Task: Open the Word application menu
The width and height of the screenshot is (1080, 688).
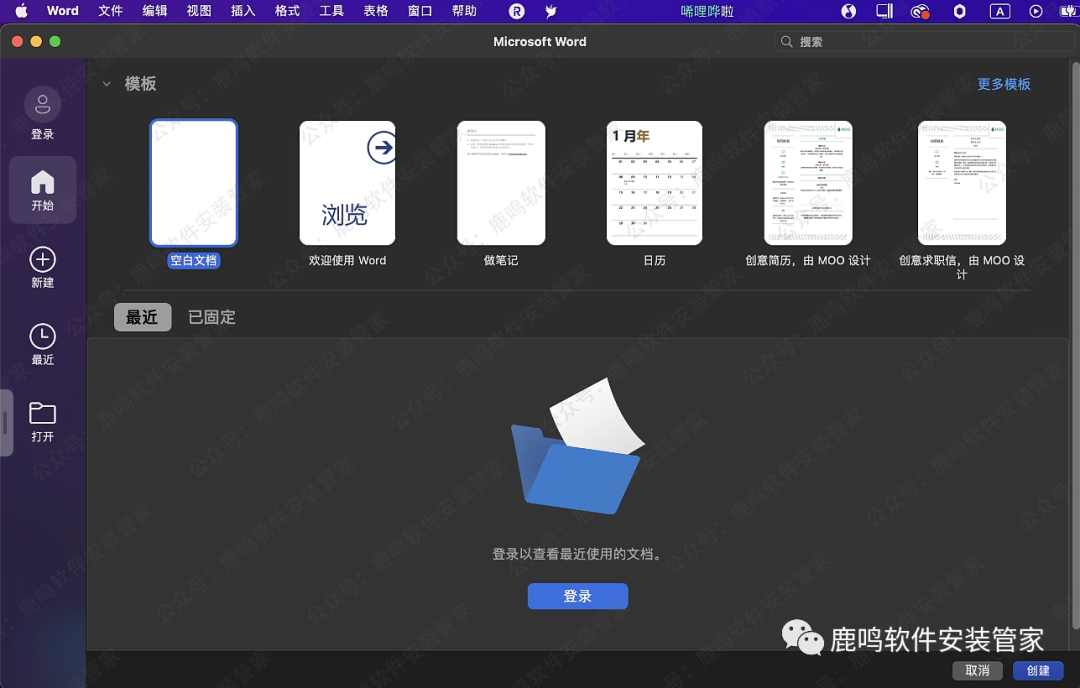Action: click(62, 11)
